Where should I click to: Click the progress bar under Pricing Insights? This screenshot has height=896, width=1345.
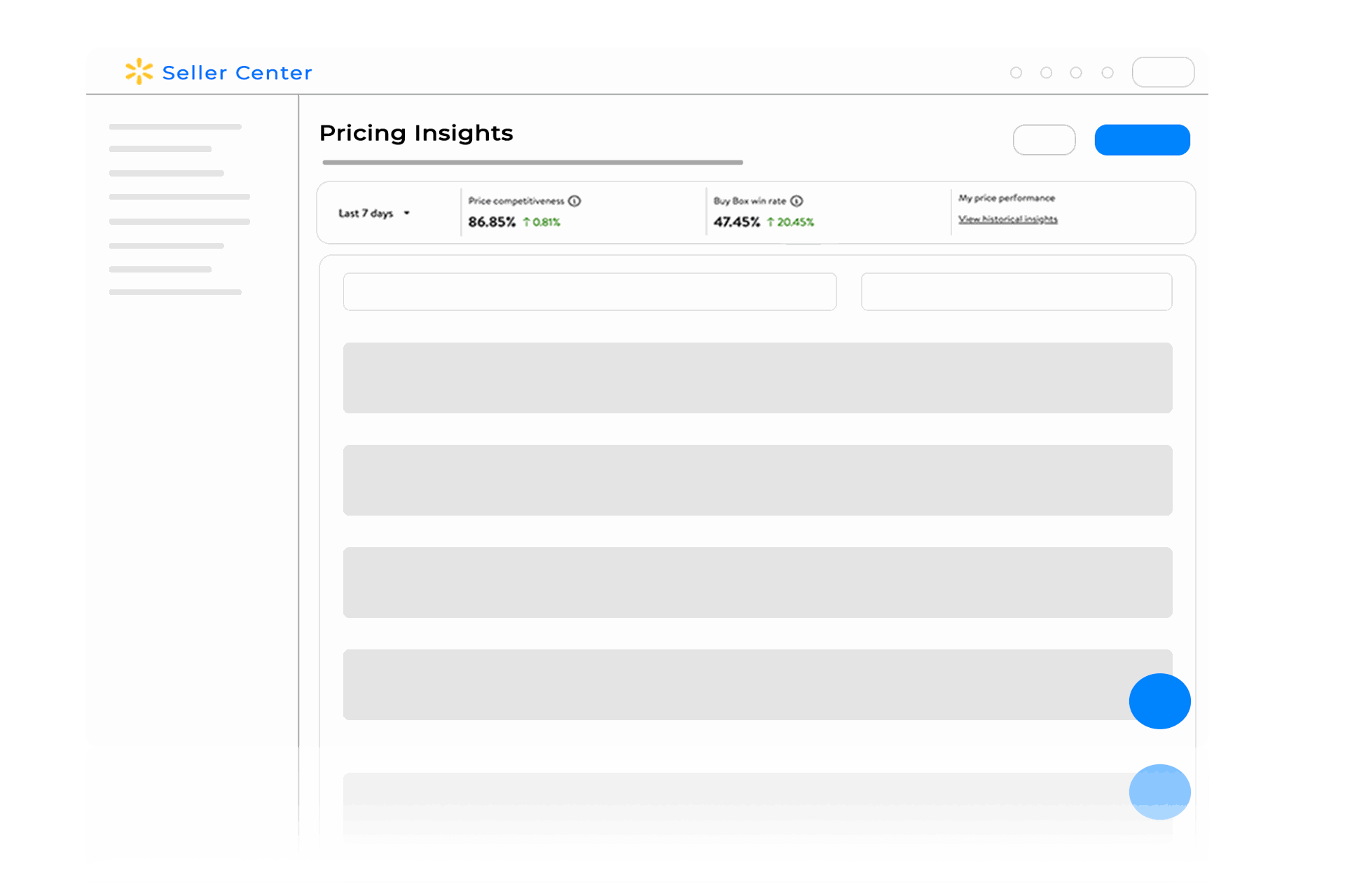coord(532,163)
